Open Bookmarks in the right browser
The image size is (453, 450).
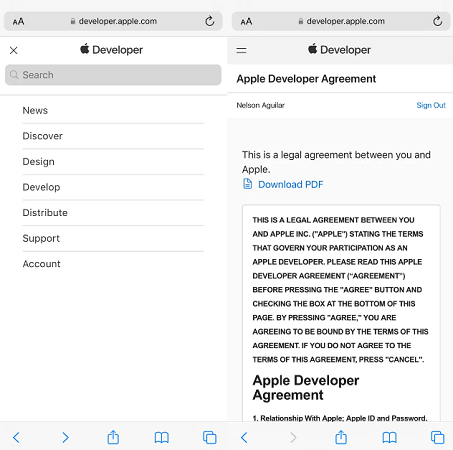pyautogui.click(x=389, y=438)
